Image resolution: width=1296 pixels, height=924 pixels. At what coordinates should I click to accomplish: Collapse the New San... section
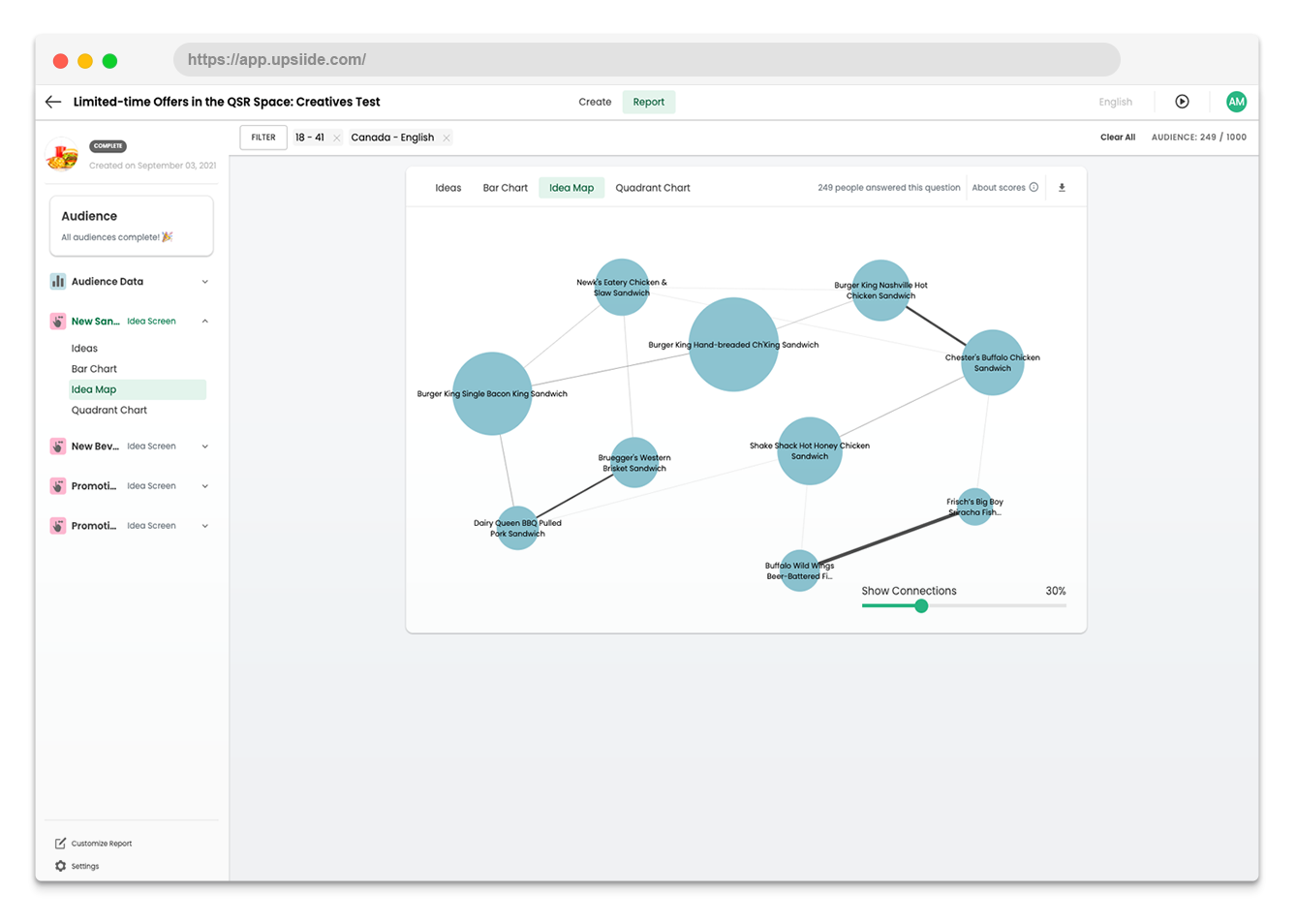click(x=205, y=322)
